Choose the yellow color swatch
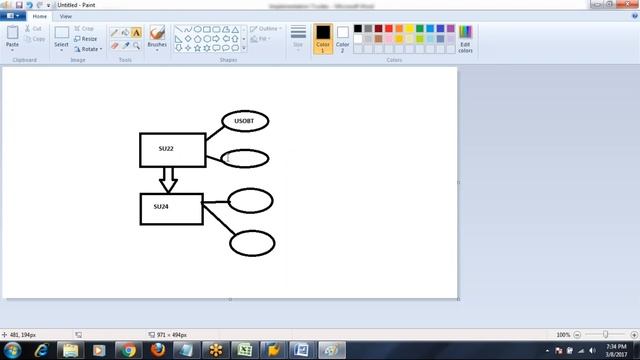 pyautogui.click(x=409, y=28)
